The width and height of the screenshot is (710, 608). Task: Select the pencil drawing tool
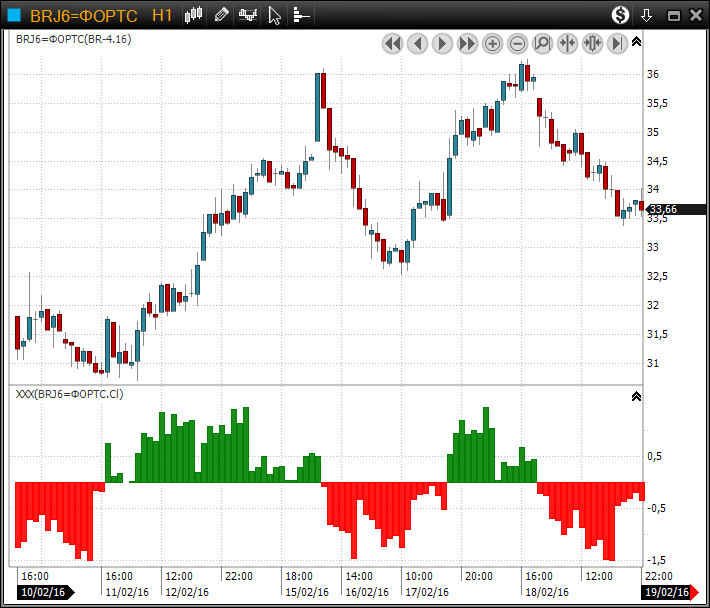(x=221, y=15)
